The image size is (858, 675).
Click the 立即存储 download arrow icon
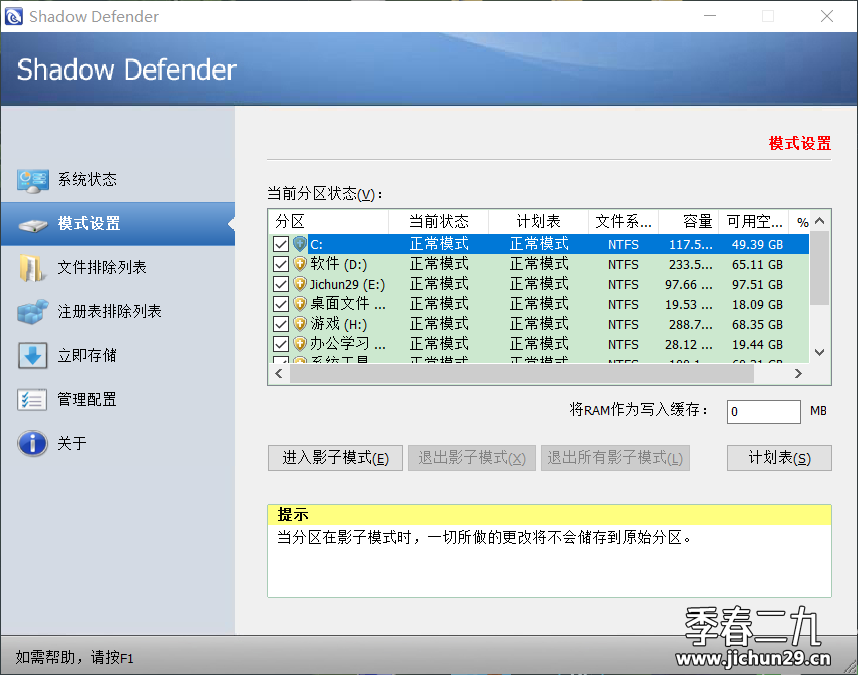[32, 356]
